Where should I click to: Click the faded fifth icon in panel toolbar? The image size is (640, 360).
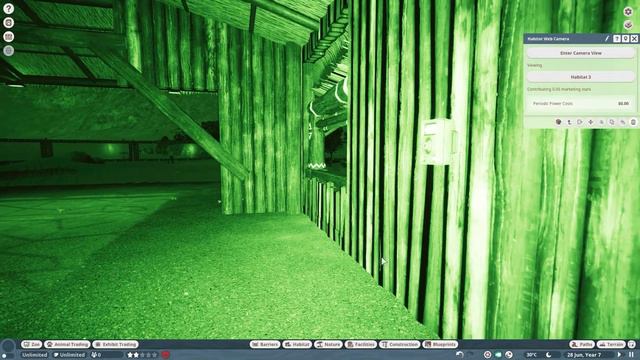tap(601, 122)
